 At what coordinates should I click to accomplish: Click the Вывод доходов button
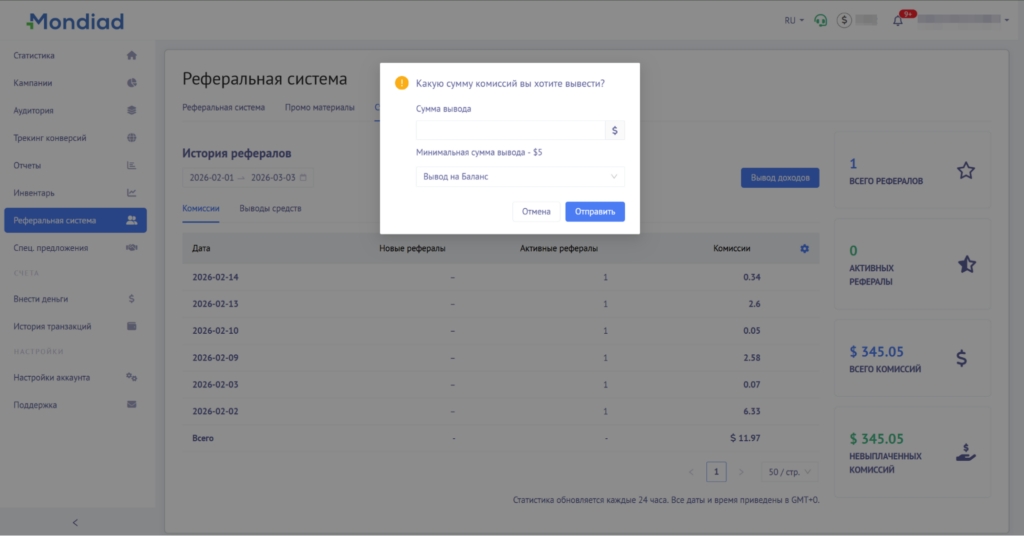(779, 177)
